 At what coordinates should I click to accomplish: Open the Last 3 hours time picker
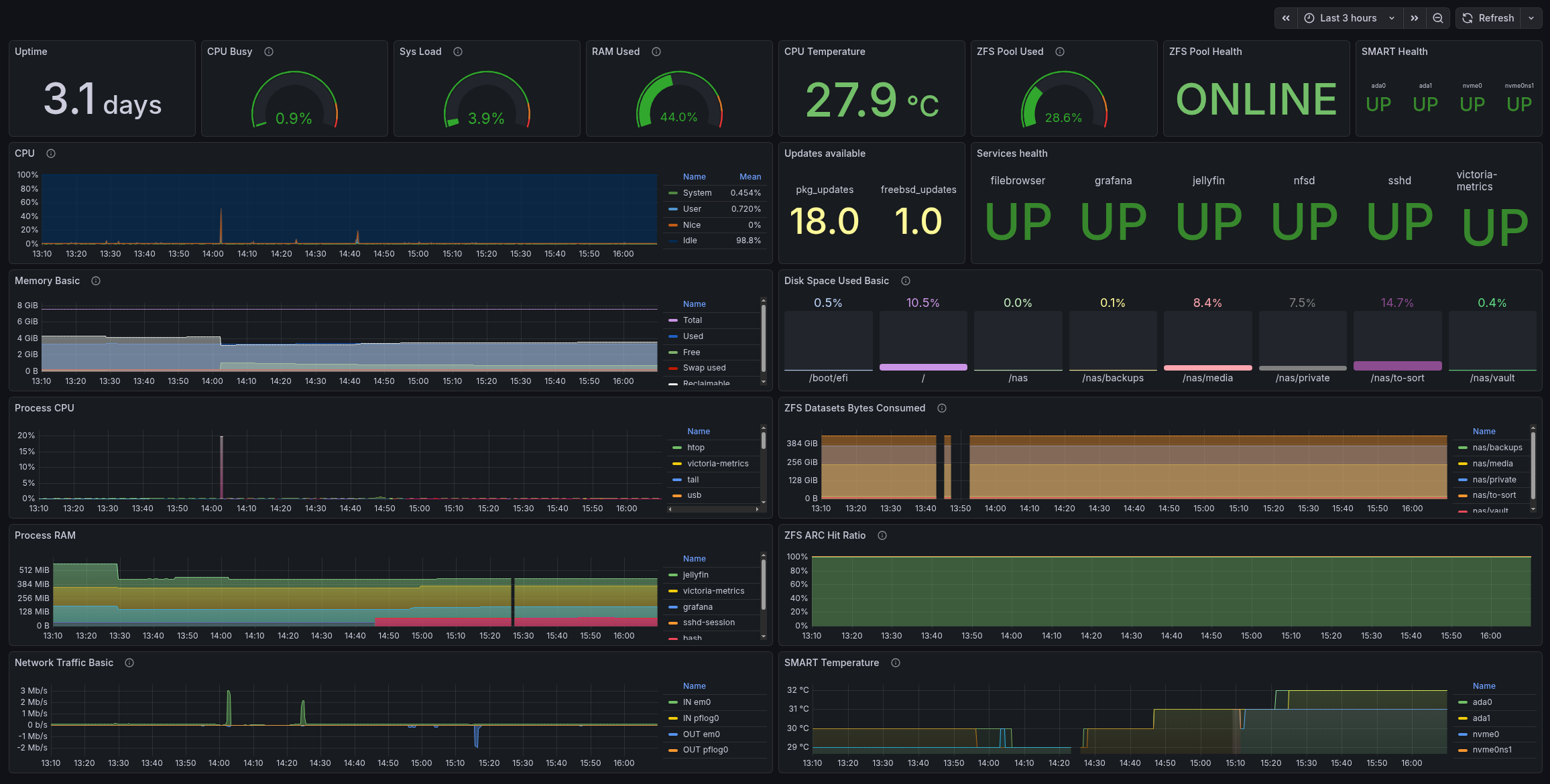pos(1348,18)
